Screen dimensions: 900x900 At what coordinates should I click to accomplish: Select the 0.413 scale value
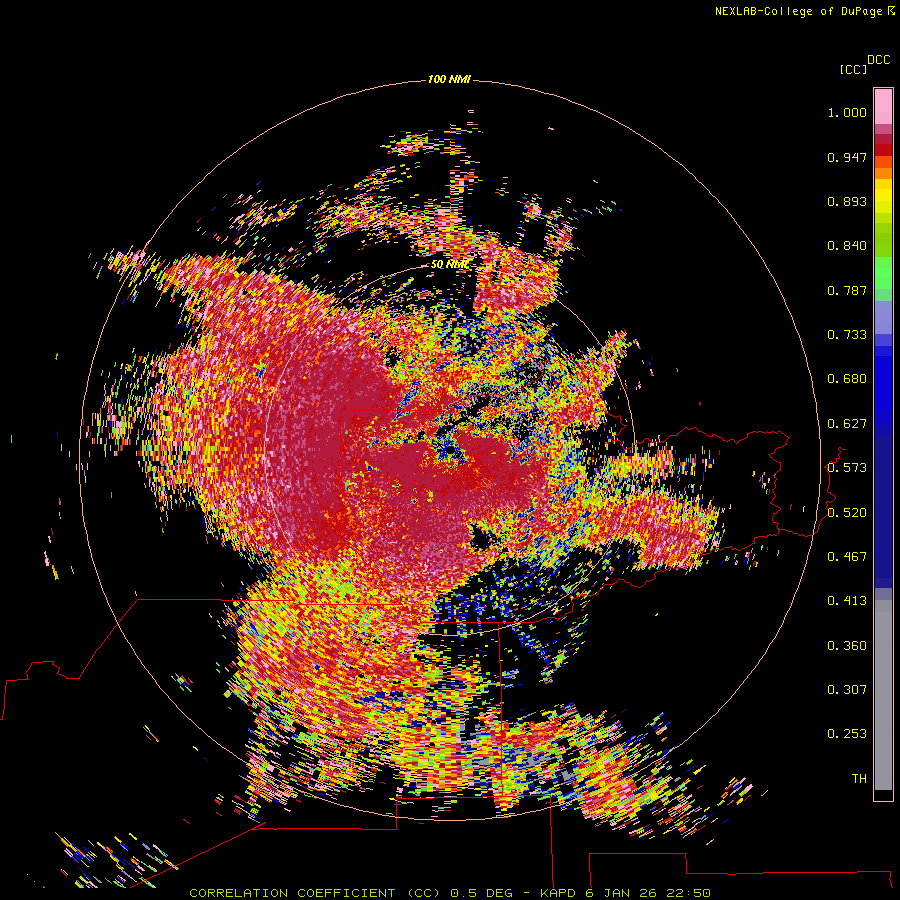click(847, 601)
